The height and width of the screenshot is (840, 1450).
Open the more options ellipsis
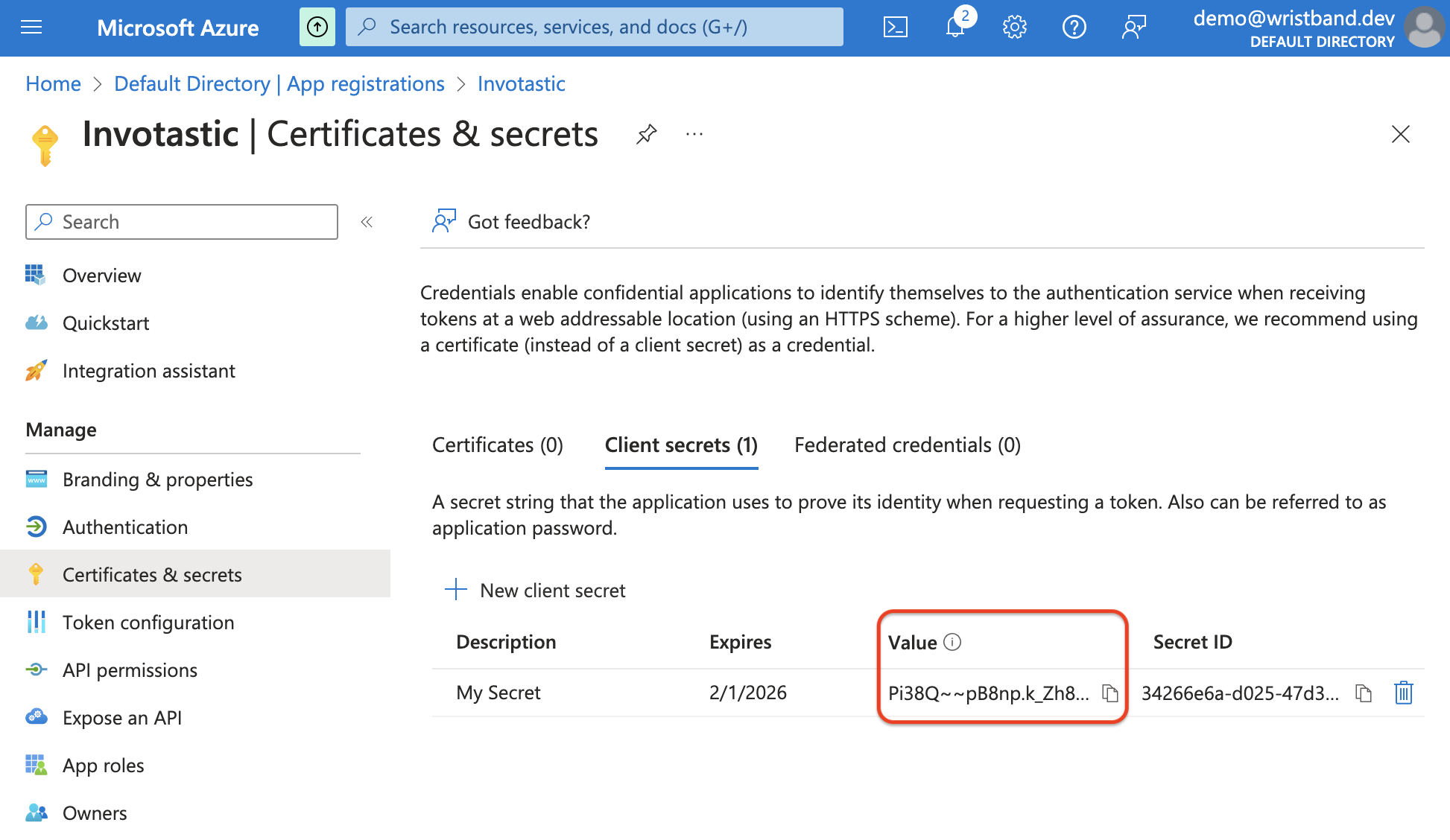694,134
